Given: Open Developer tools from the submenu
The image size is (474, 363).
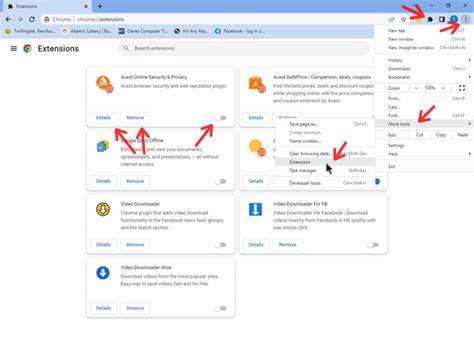Looking at the screenshot, I should click(325, 183).
